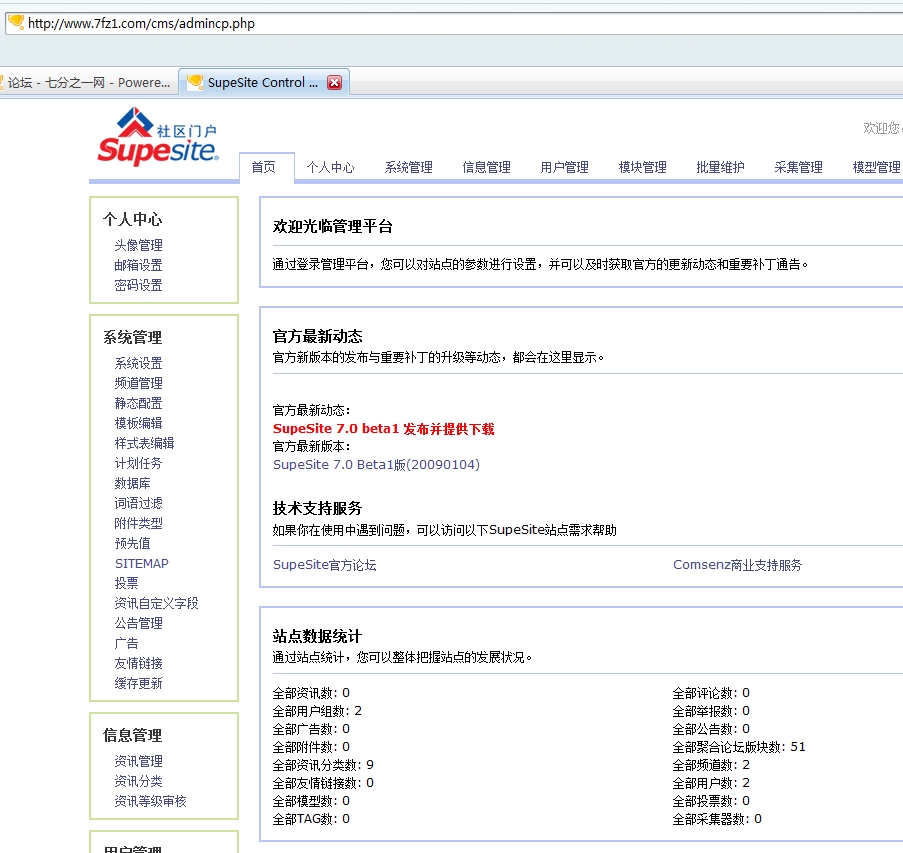Open 频道管理 in the sidebar
903x853 pixels.
(138, 383)
